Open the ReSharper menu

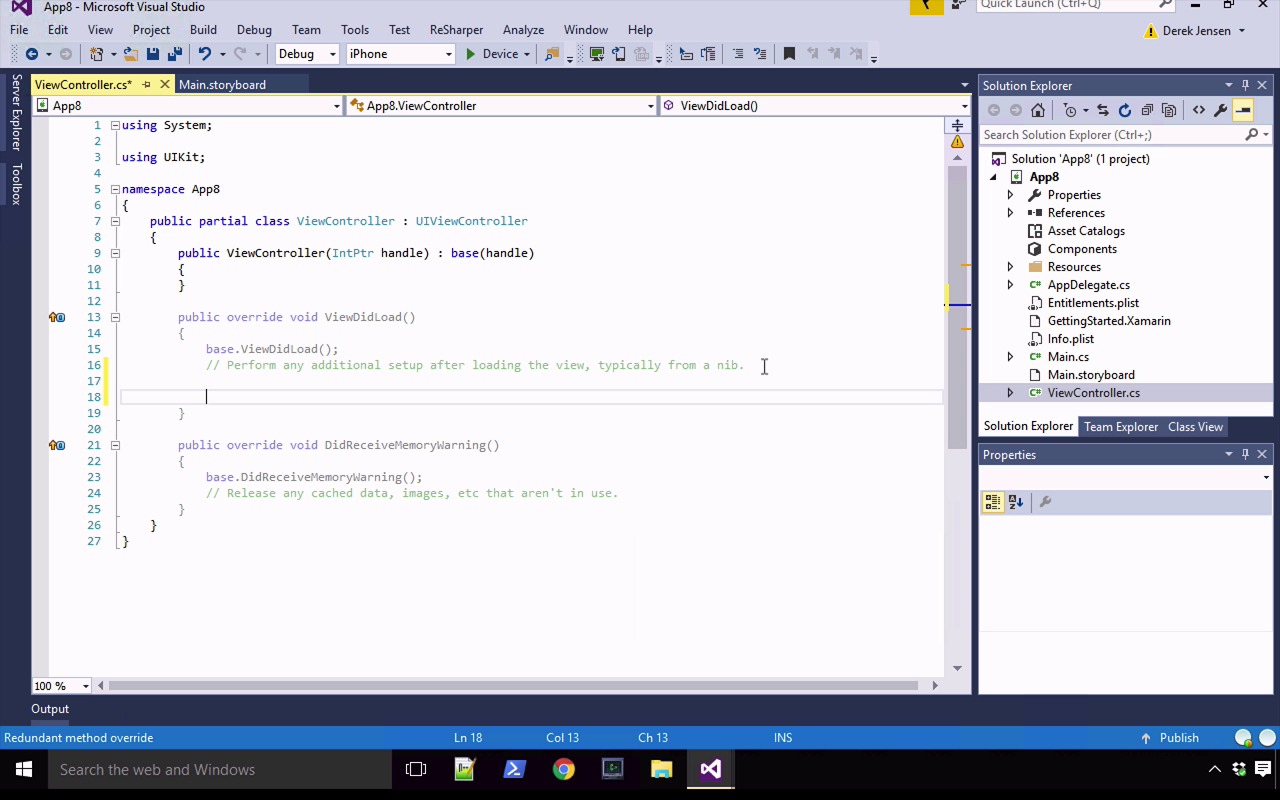point(456,30)
